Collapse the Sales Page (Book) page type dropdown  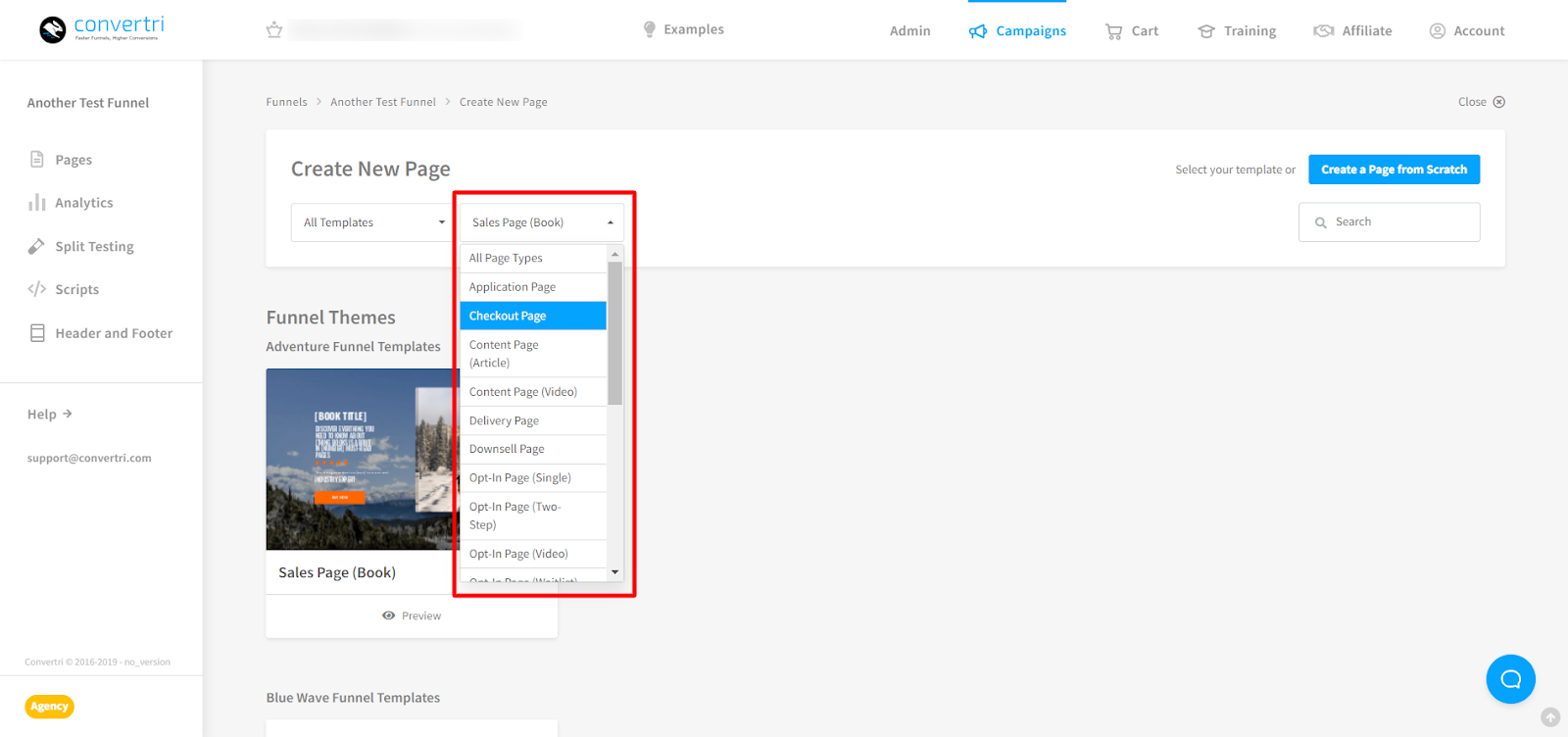pos(541,222)
